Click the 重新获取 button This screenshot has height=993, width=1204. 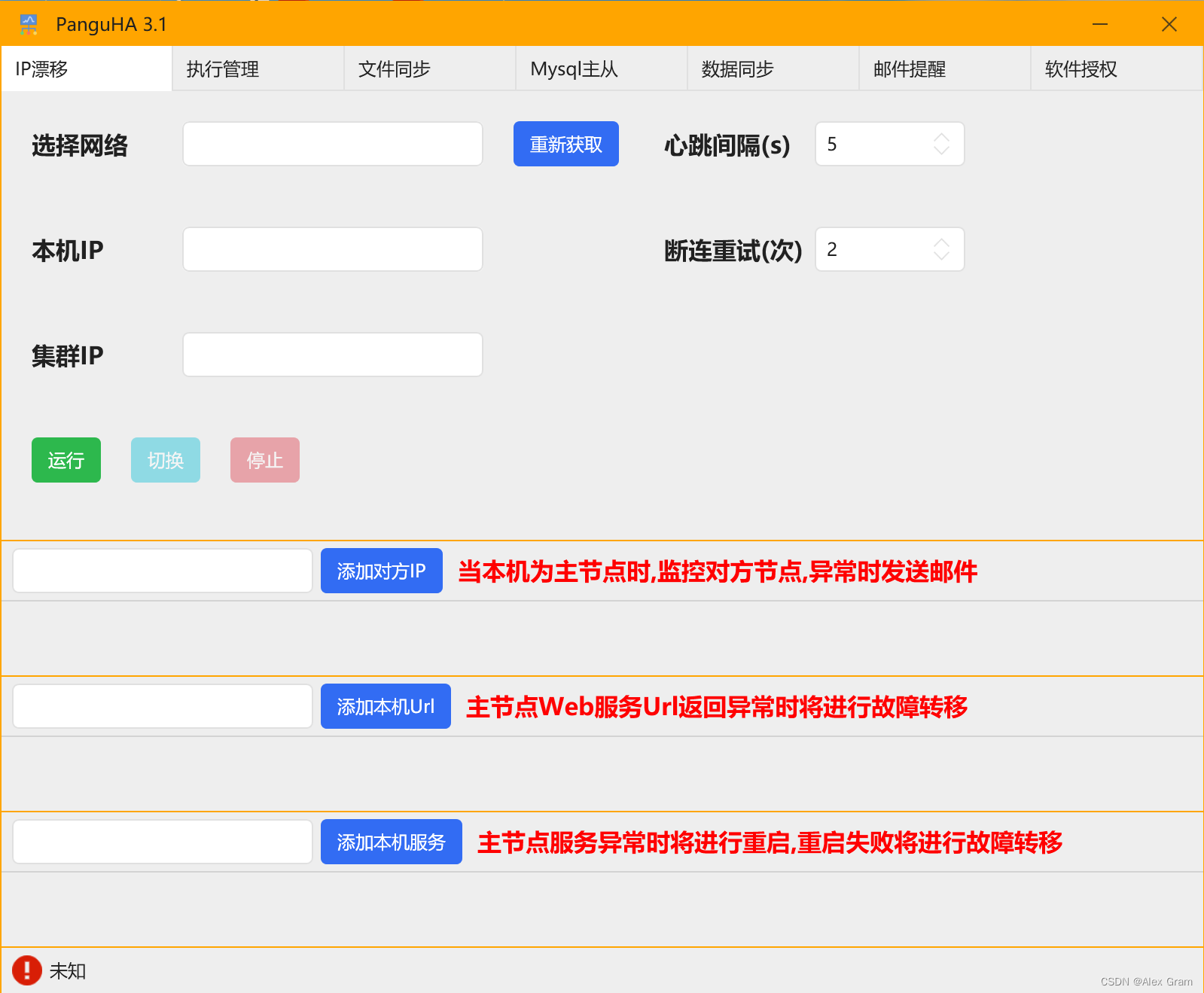click(566, 144)
